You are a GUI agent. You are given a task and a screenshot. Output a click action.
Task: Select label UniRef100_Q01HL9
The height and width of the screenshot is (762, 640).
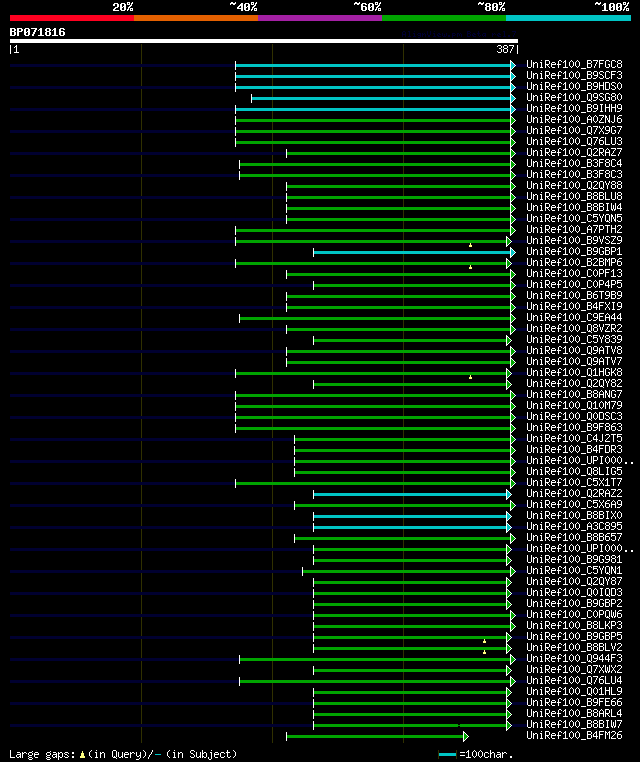pos(574,692)
